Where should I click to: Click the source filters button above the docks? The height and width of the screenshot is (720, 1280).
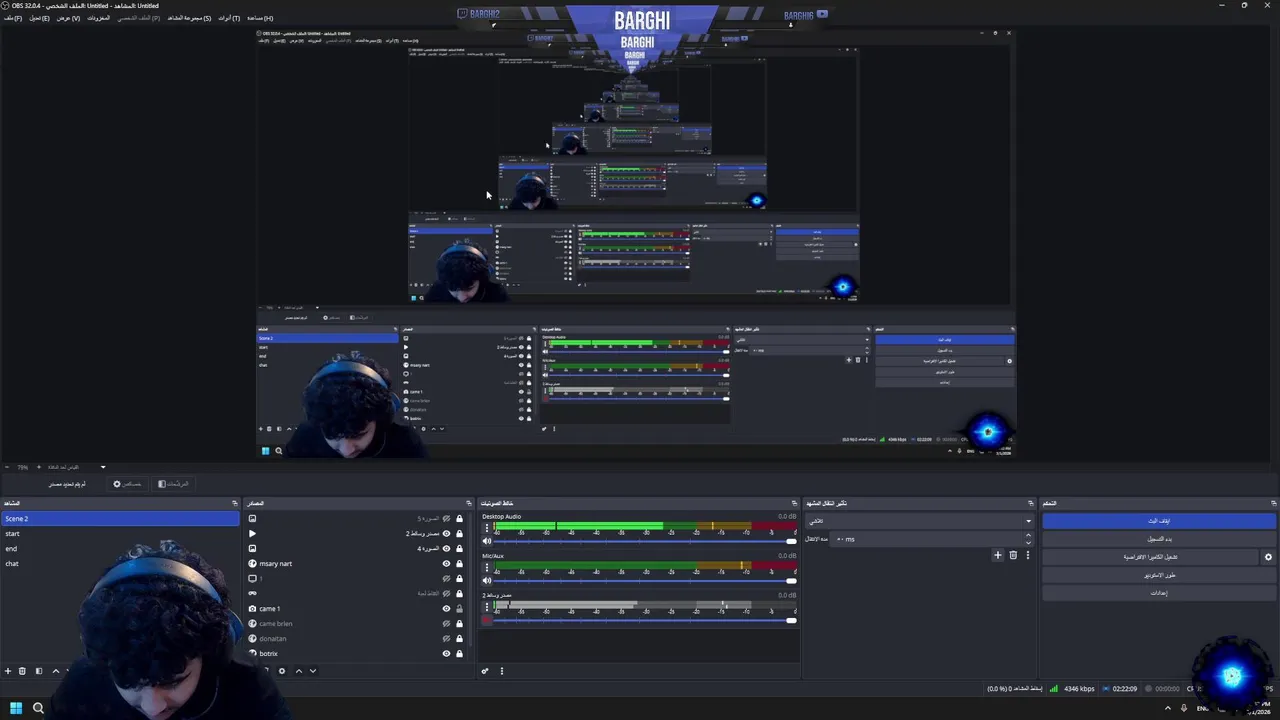173,484
